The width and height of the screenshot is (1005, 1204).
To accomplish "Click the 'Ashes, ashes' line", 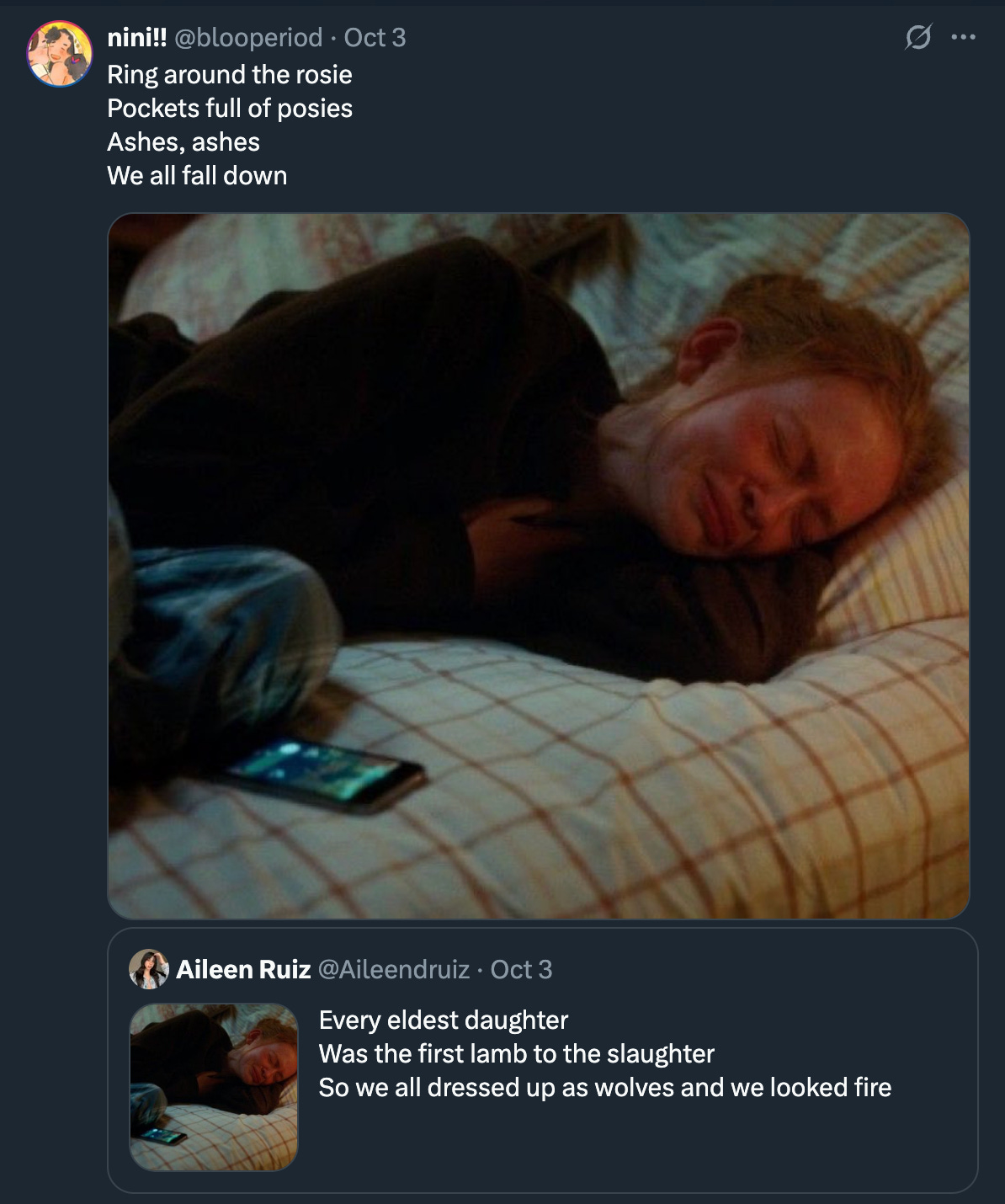I will [x=183, y=141].
